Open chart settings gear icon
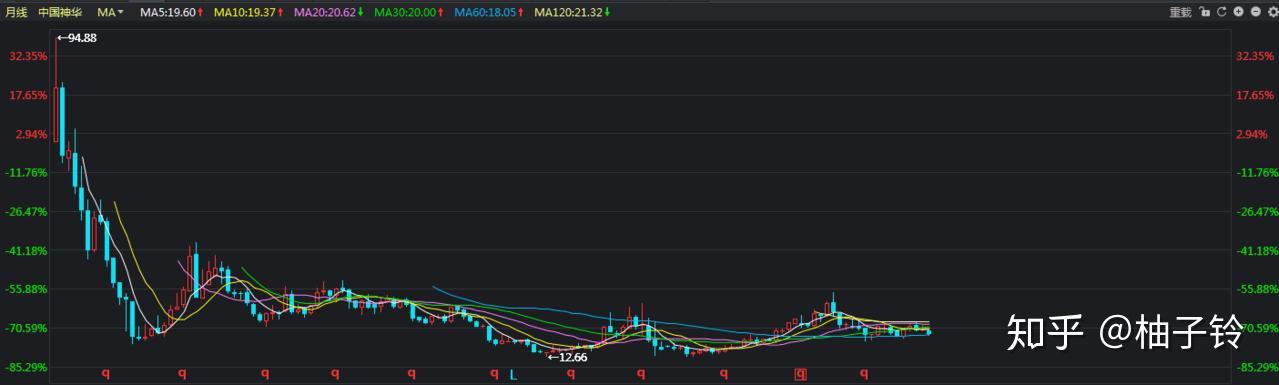Viewport: 1279px width, 385px height. (x=1273, y=12)
